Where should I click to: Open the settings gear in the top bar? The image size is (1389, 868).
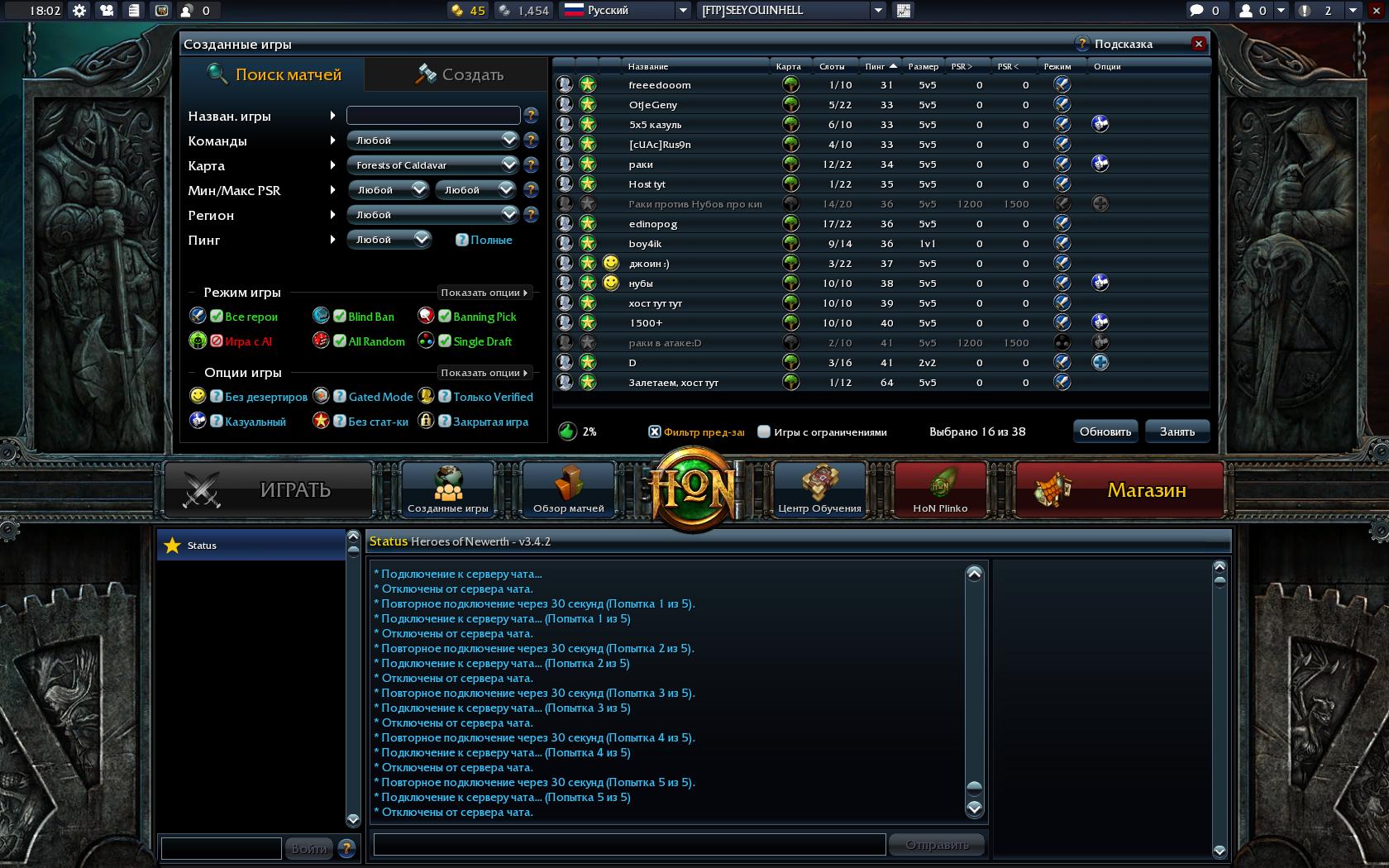79,11
